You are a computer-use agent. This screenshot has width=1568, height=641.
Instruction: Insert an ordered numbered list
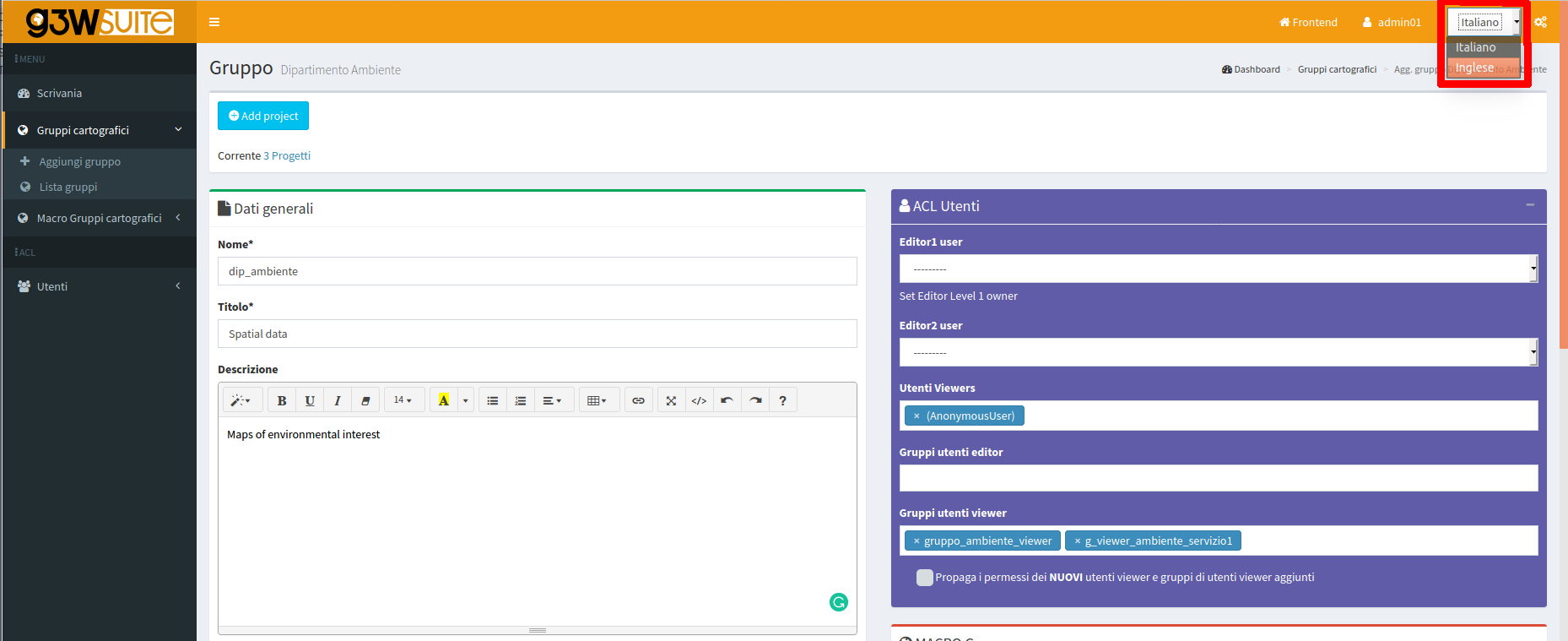point(521,400)
